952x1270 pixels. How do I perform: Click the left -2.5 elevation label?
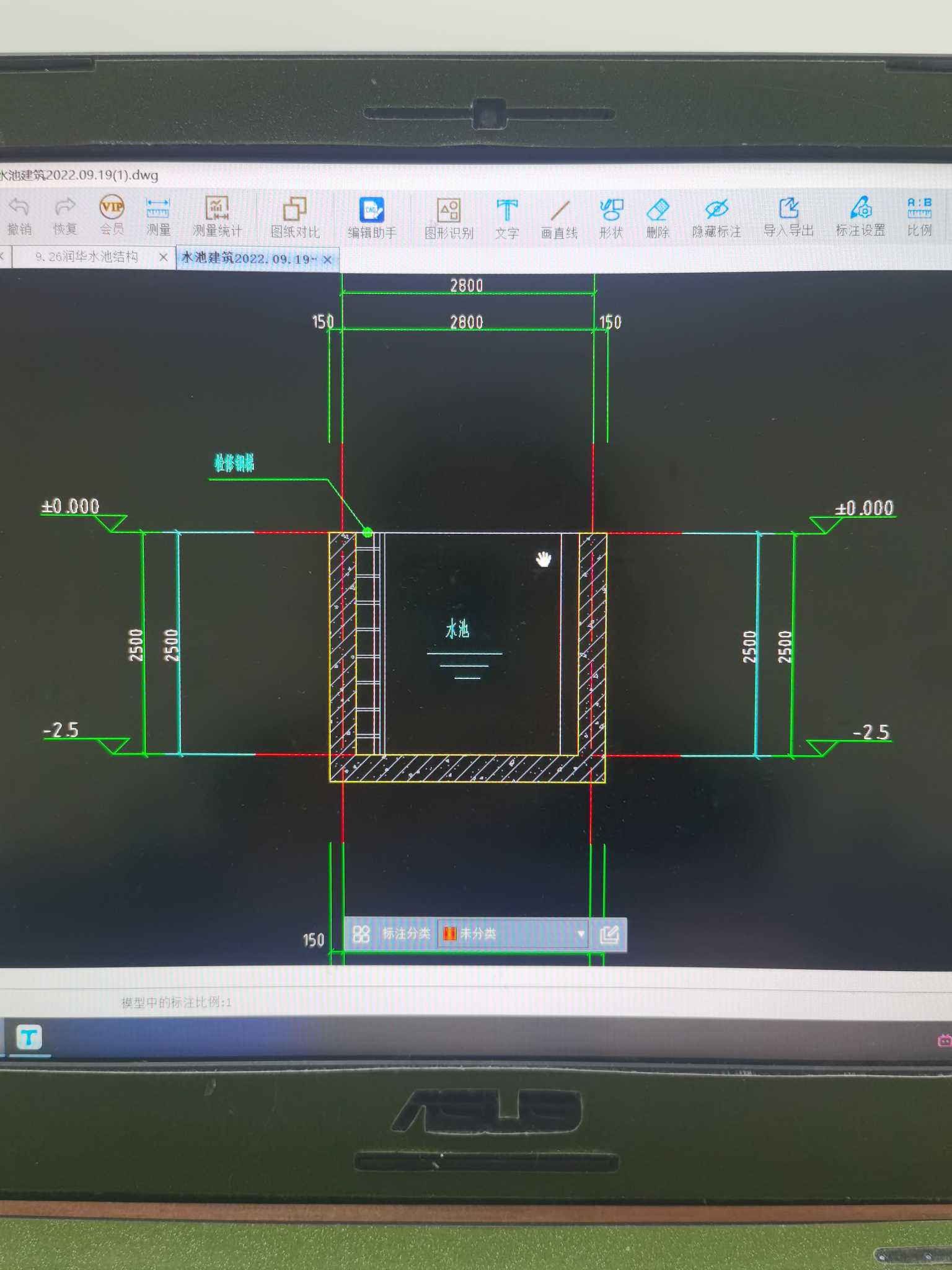tap(61, 729)
